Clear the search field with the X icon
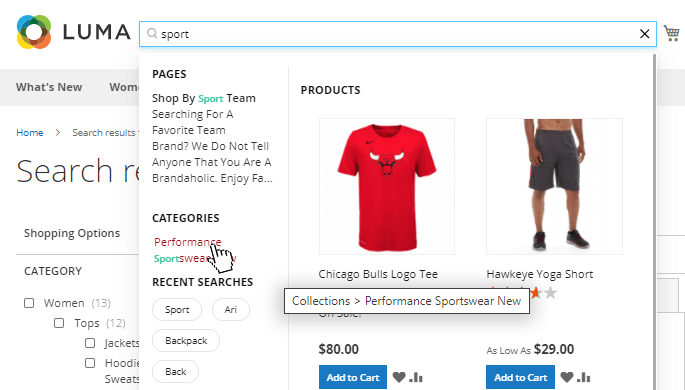The height and width of the screenshot is (390, 685). click(x=644, y=34)
